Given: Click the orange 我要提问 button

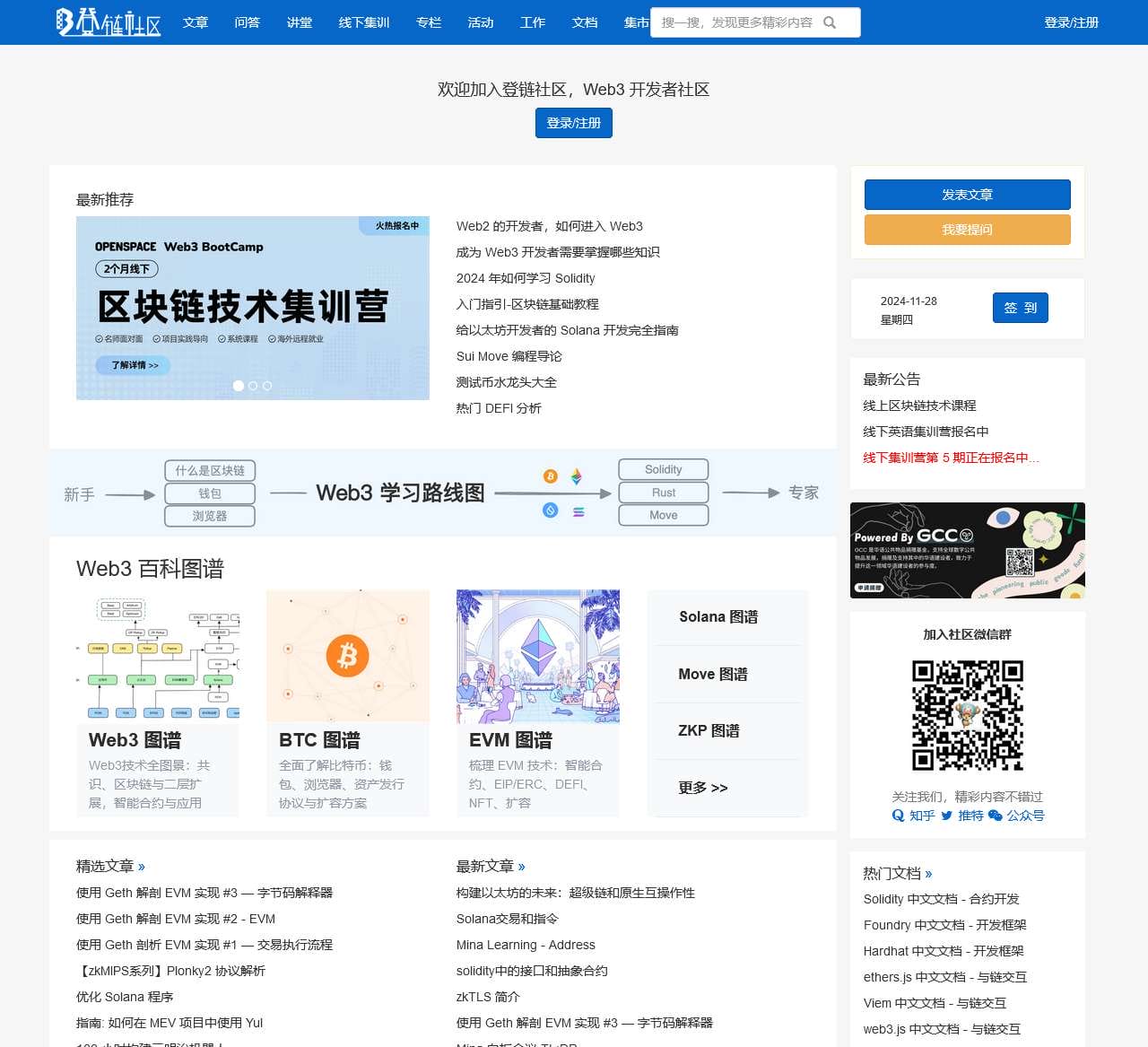Looking at the screenshot, I should (x=968, y=230).
